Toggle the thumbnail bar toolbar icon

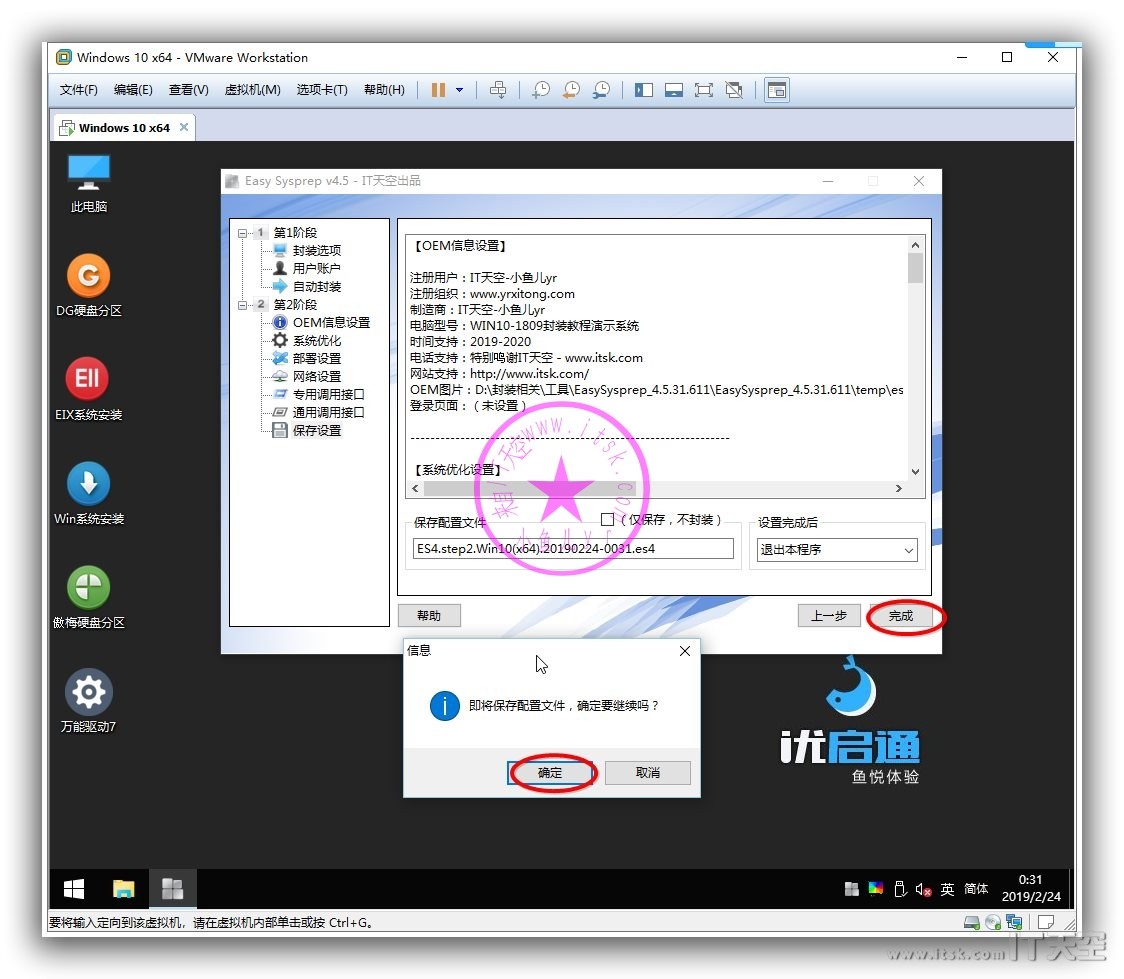coord(674,90)
